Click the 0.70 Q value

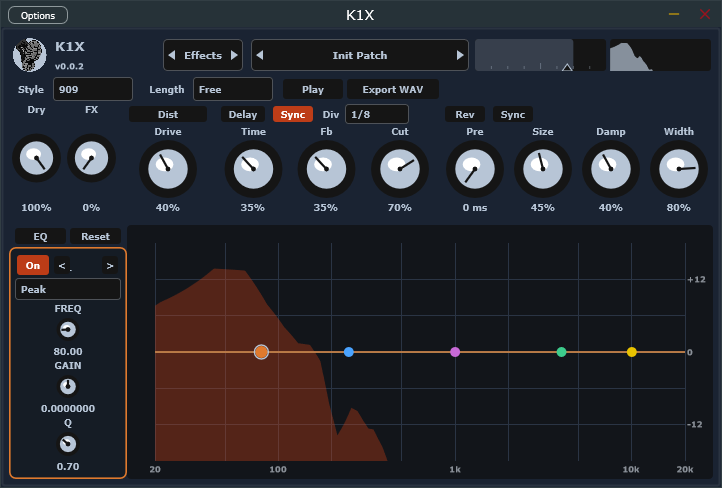[x=68, y=466]
